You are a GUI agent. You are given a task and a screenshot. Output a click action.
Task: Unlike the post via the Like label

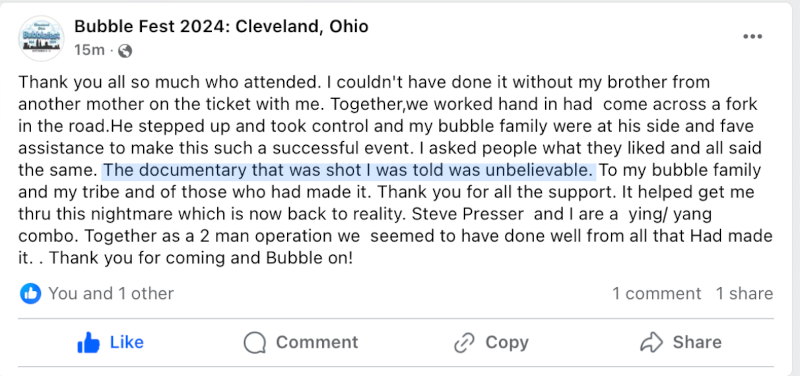click(x=127, y=342)
